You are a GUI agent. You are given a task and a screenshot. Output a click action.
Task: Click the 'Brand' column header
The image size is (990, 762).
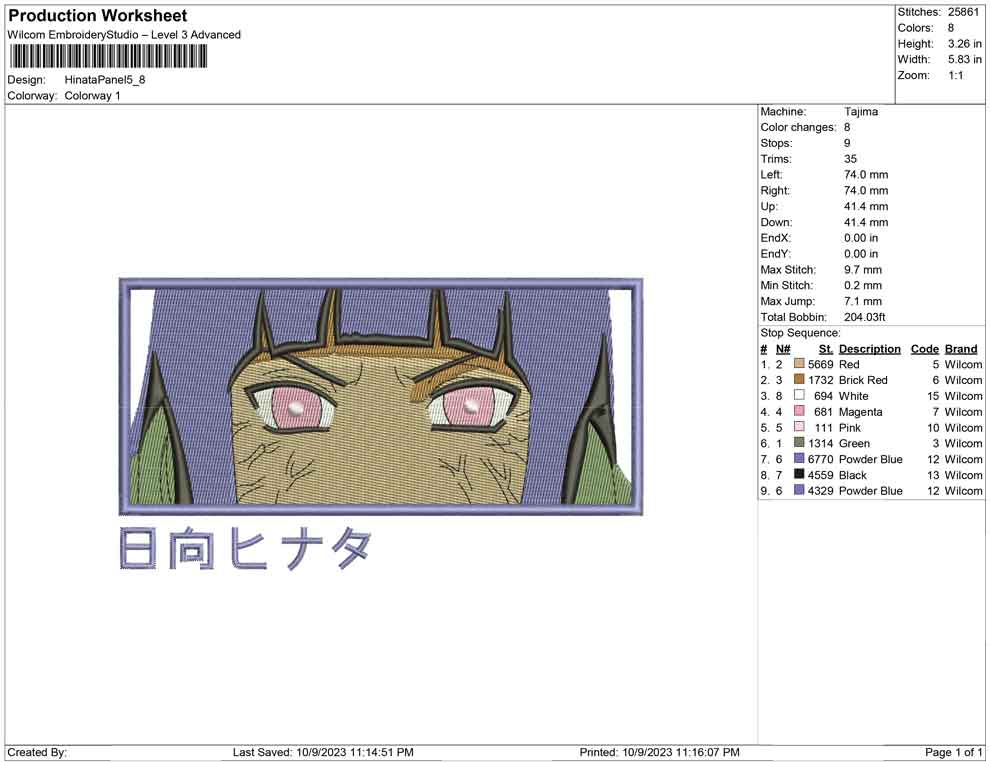click(x=961, y=348)
